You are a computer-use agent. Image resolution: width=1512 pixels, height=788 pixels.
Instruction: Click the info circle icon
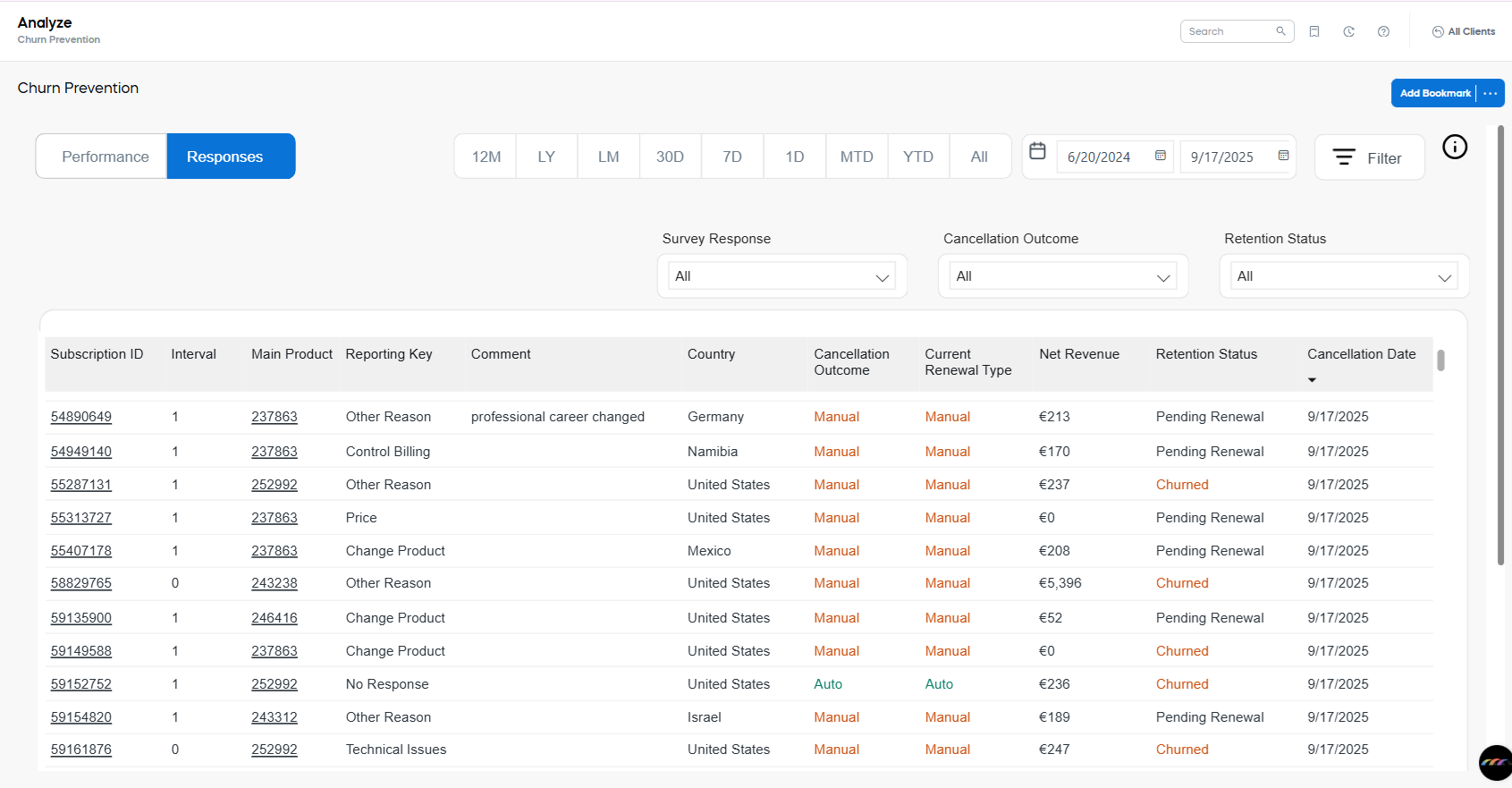[1455, 147]
